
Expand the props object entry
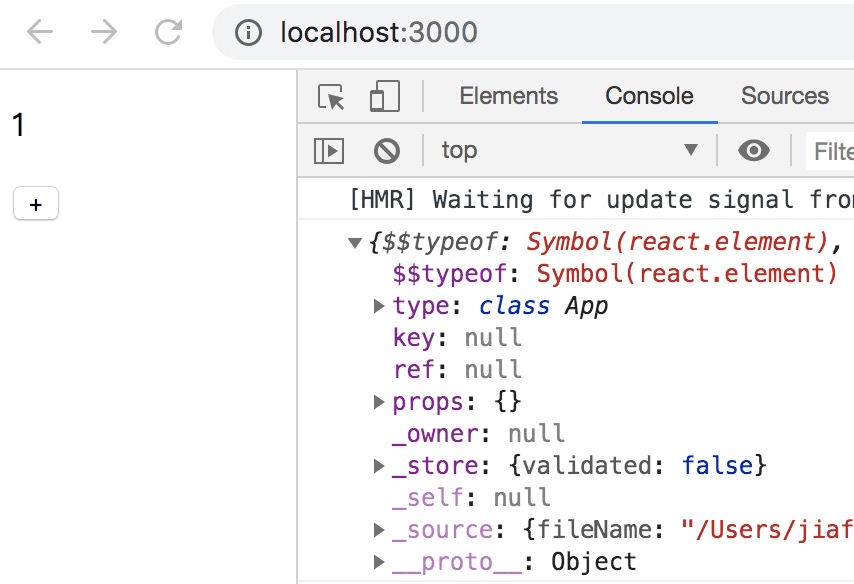coord(379,402)
